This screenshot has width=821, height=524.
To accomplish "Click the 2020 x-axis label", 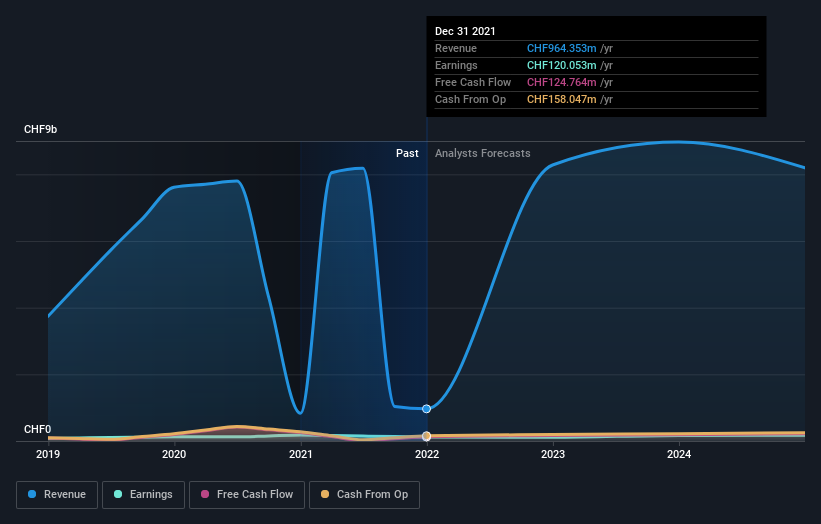I will 174,454.
